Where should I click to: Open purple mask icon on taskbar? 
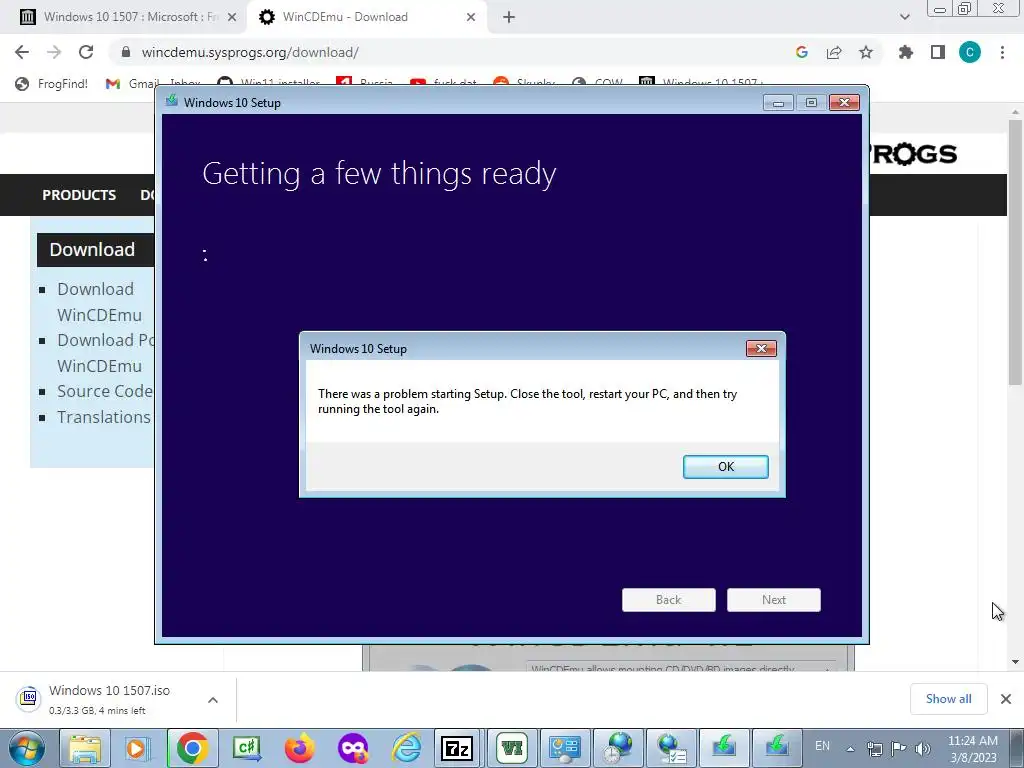point(353,748)
